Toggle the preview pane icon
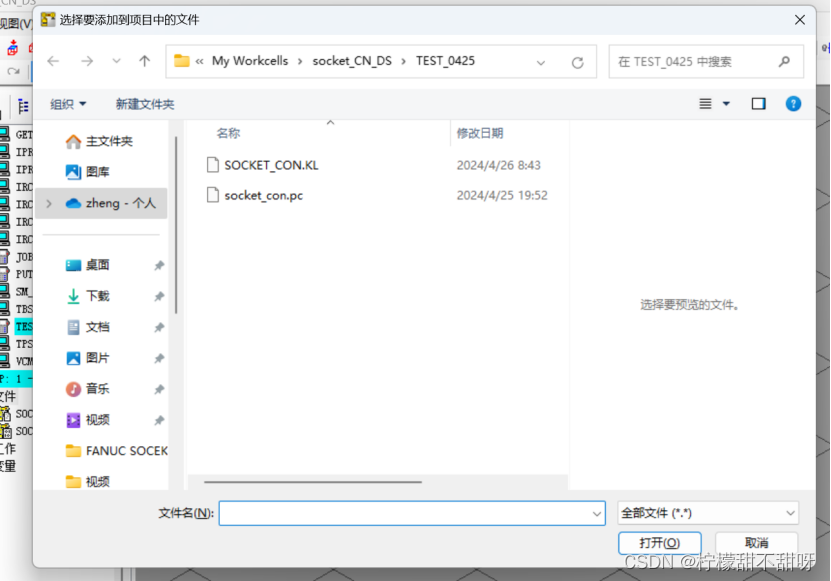Viewport: 831px width, 581px height. point(758,104)
